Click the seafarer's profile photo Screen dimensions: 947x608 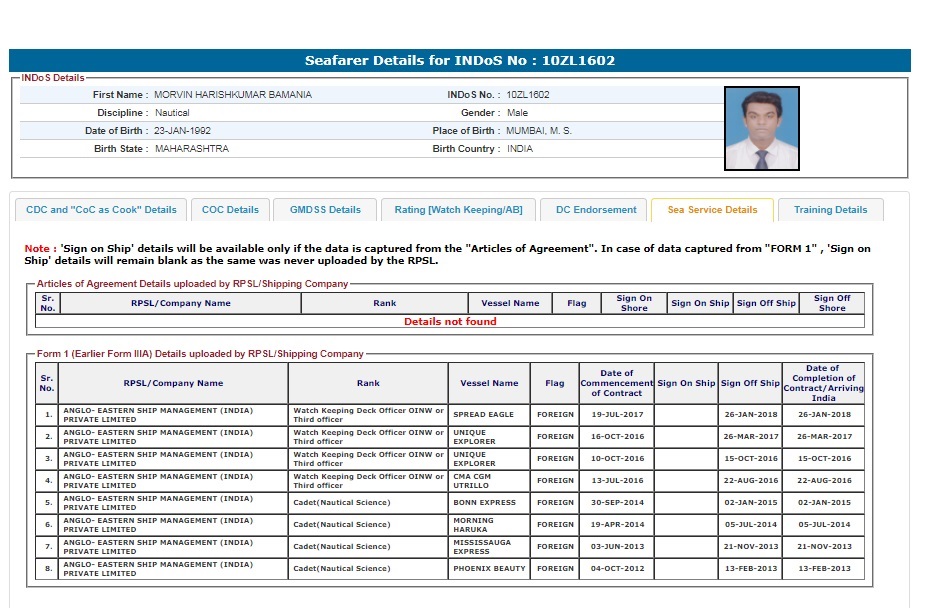(x=761, y=129)
